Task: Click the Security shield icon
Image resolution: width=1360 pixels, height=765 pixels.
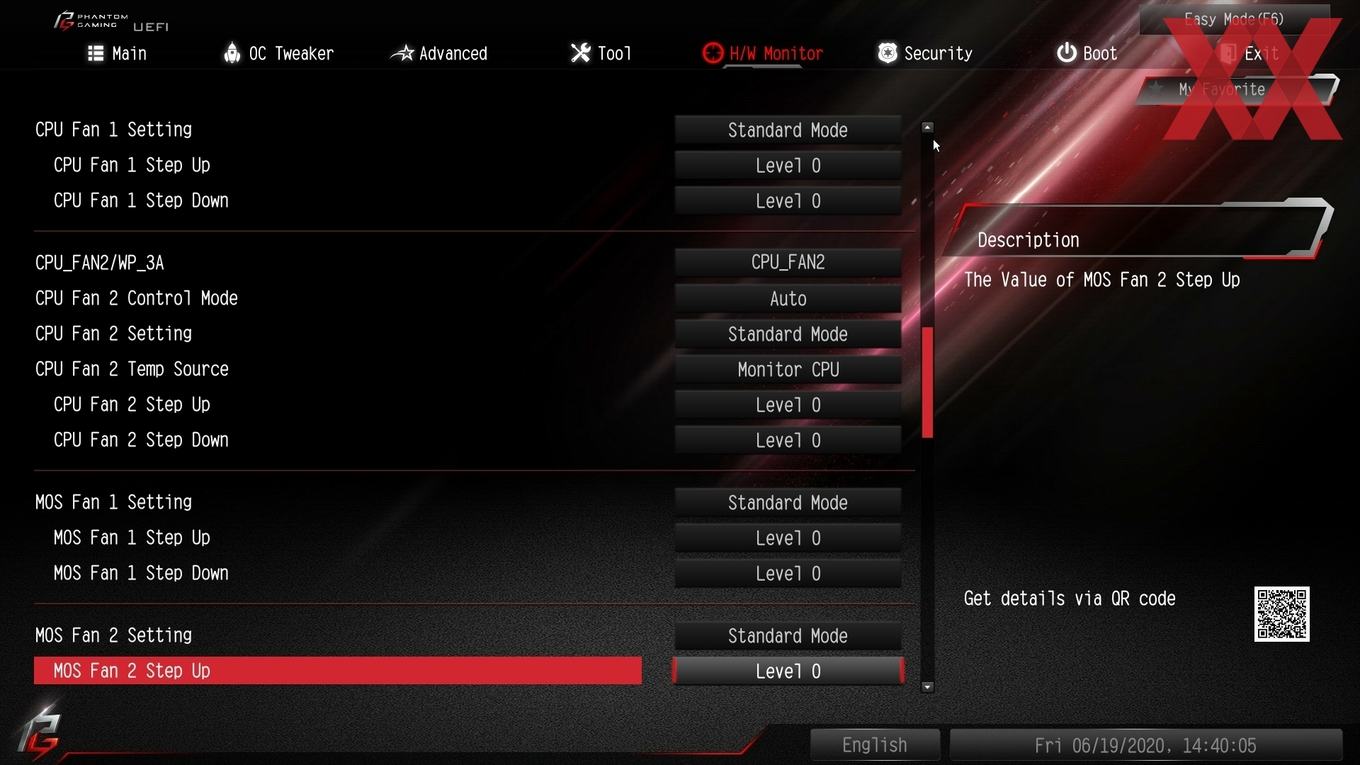Action: tap(887, 53)
